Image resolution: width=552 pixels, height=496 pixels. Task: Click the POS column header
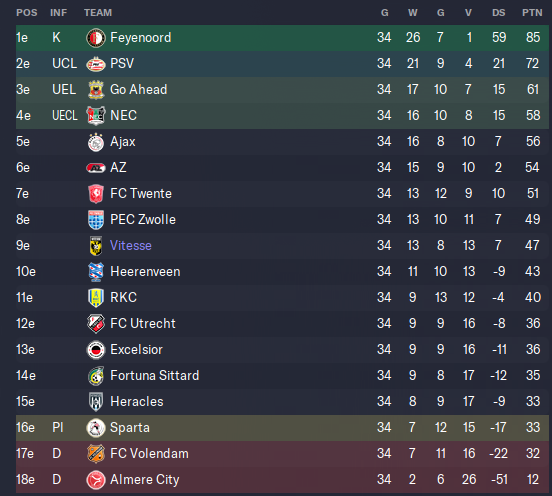pyautogui.click(x=27, y=13)
